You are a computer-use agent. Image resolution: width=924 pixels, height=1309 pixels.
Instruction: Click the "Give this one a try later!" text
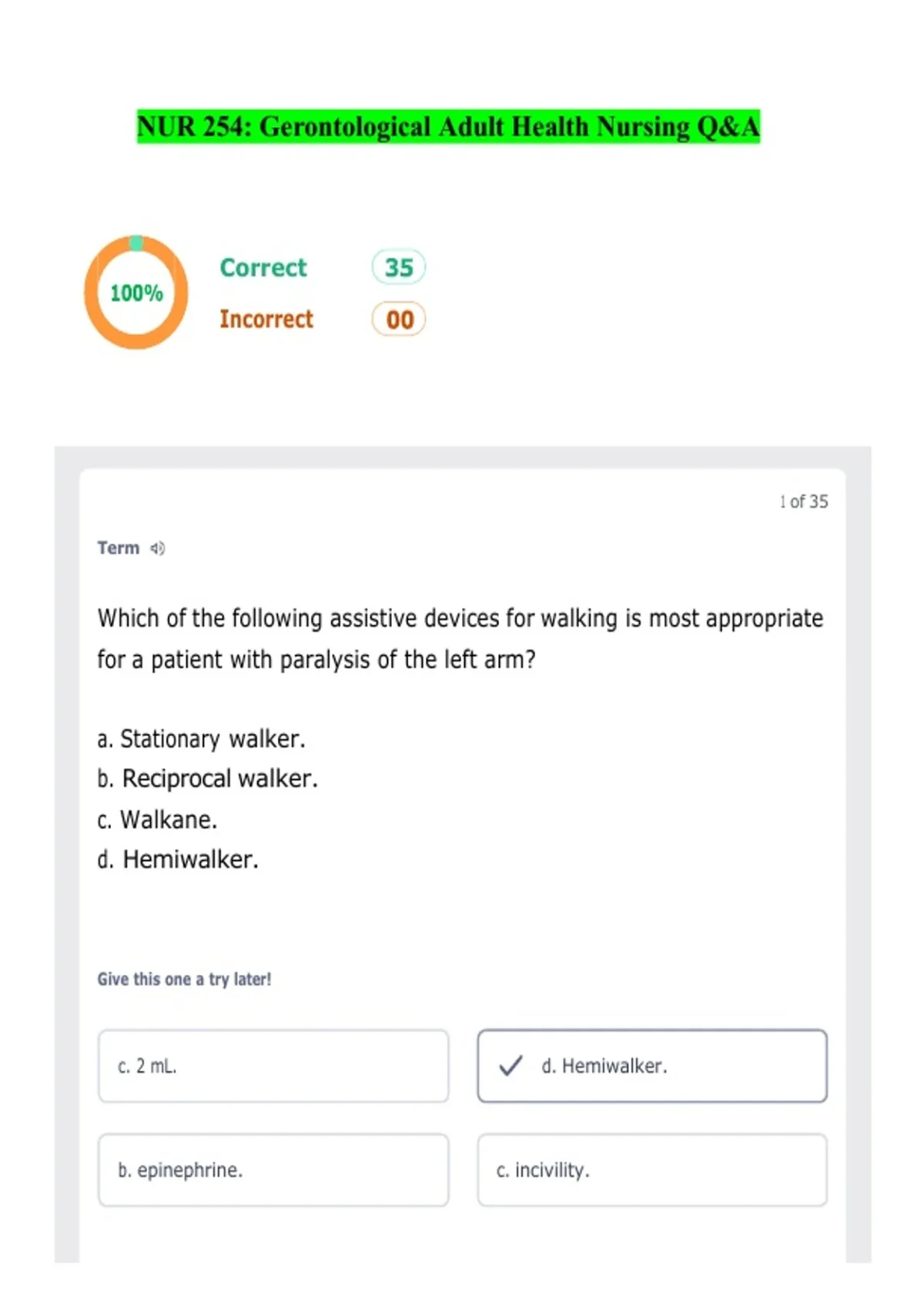[184, 979]
